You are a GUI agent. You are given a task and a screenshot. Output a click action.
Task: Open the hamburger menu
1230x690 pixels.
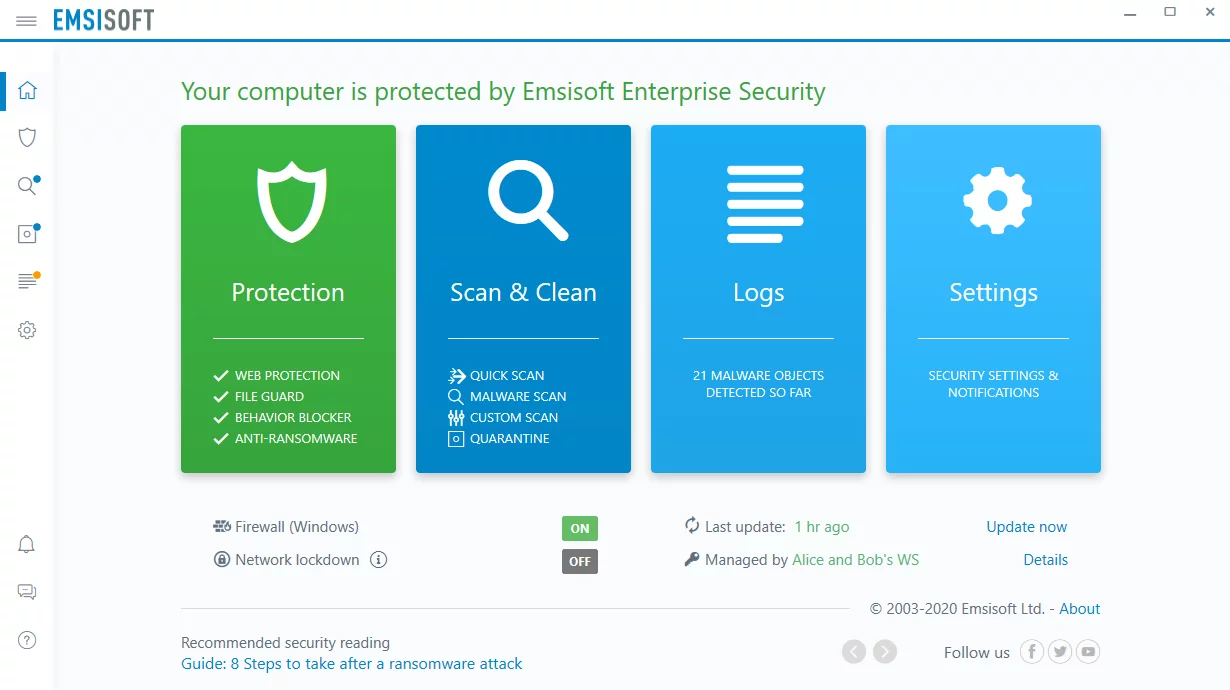[x=26, y=20]
